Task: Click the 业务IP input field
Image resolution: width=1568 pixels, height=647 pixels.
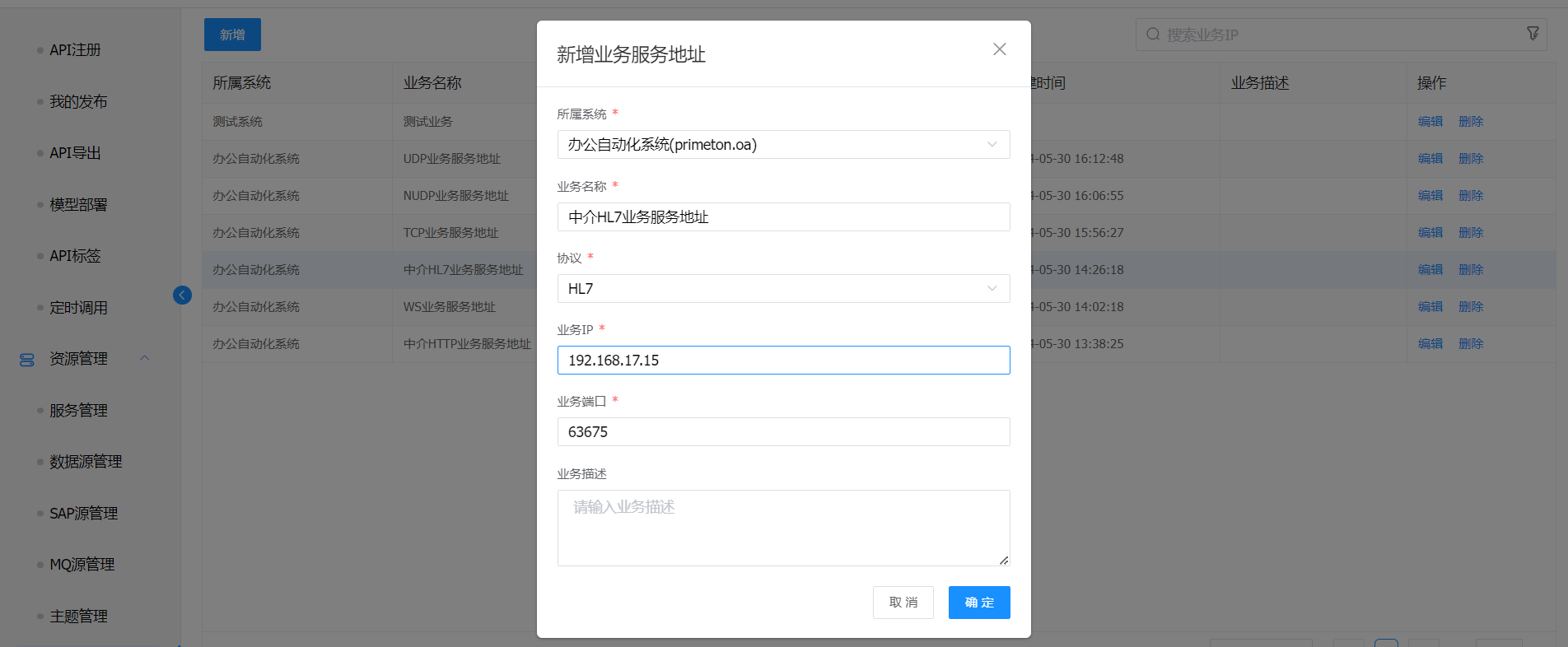Action: 782,361
